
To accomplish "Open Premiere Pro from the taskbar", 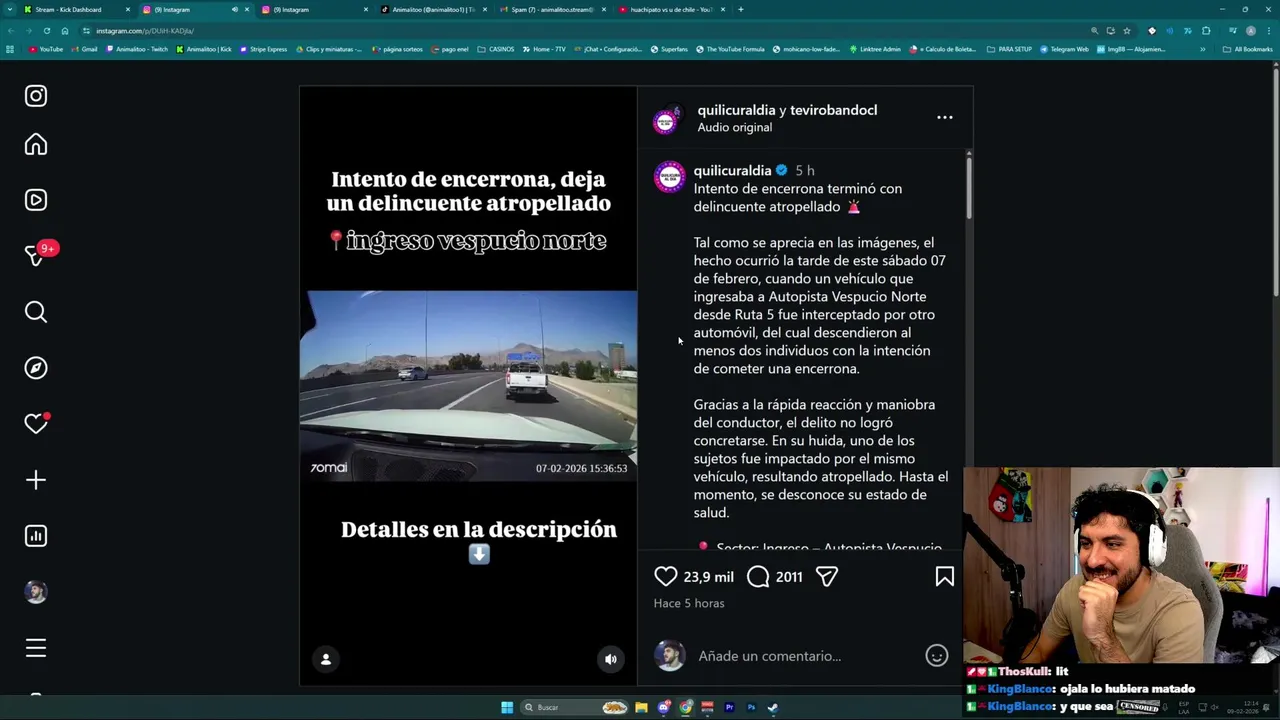I will (x=729, y=708).
